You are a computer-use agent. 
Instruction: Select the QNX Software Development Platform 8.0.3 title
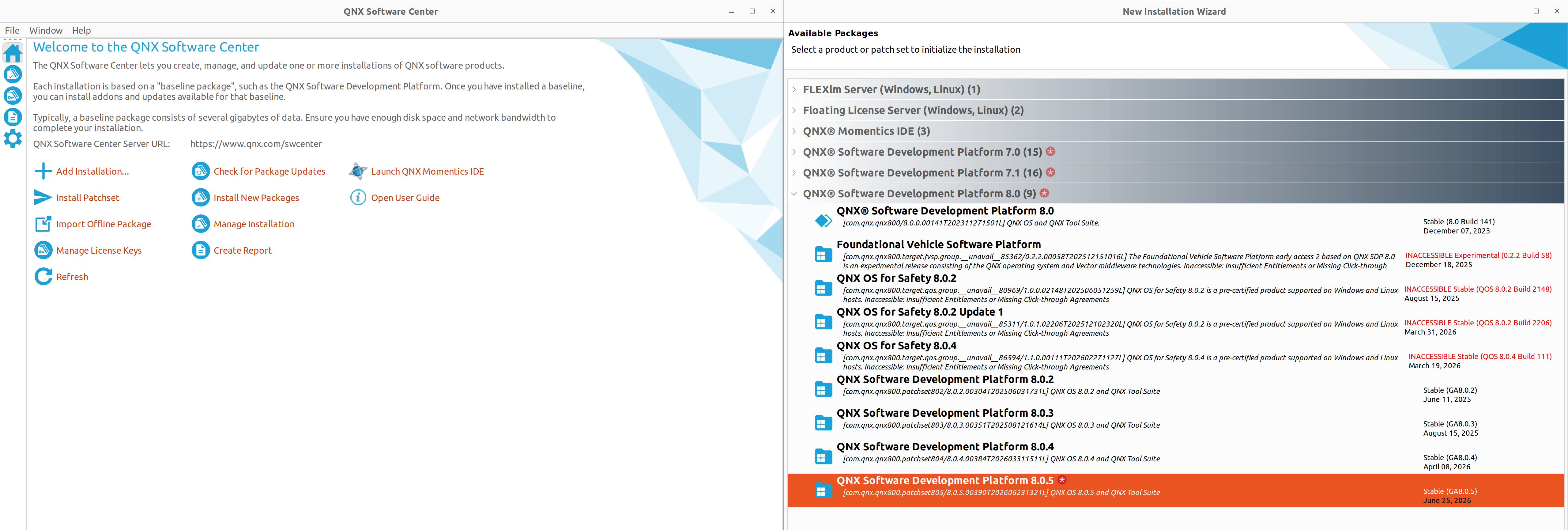coord(945,413)
